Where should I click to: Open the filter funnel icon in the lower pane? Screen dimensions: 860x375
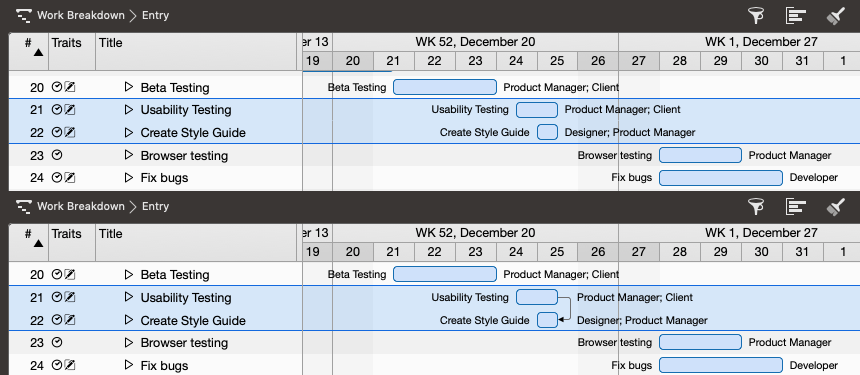tap(756, 206)
